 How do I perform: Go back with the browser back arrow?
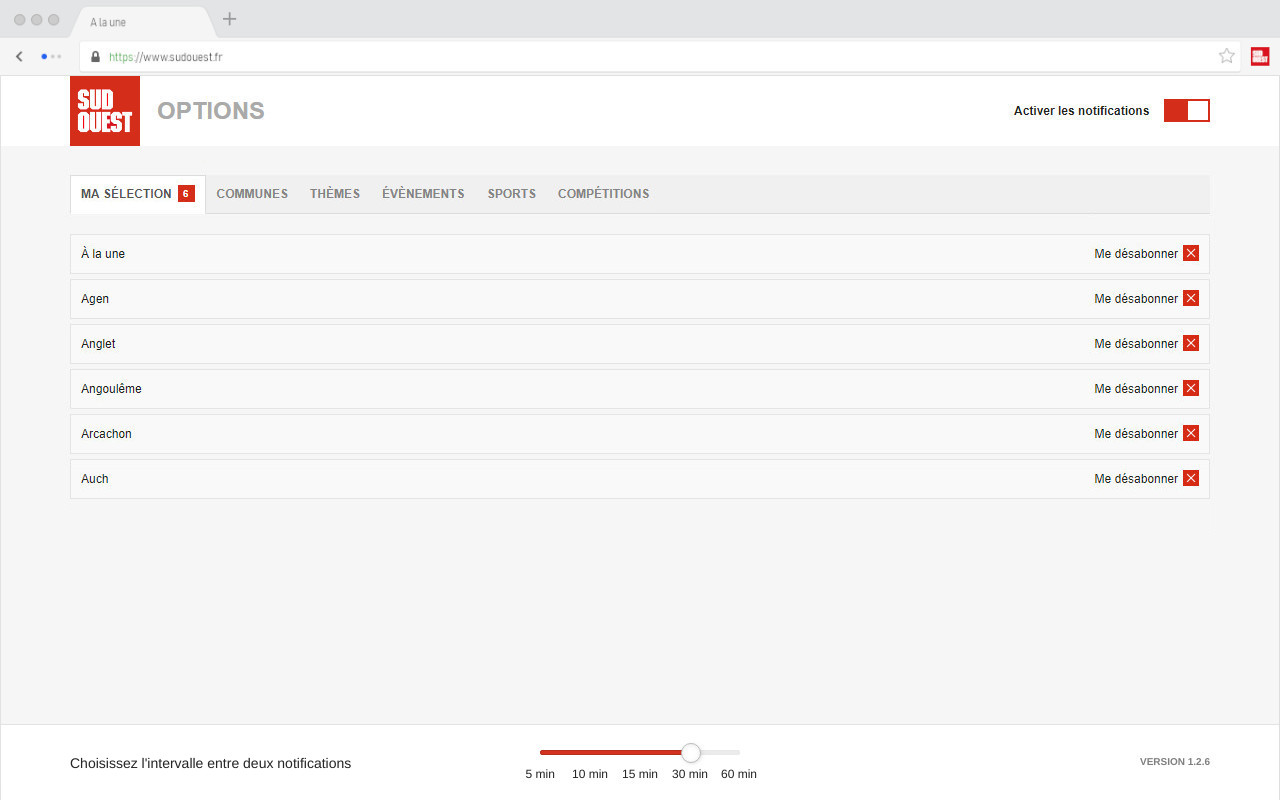(19, 57)
